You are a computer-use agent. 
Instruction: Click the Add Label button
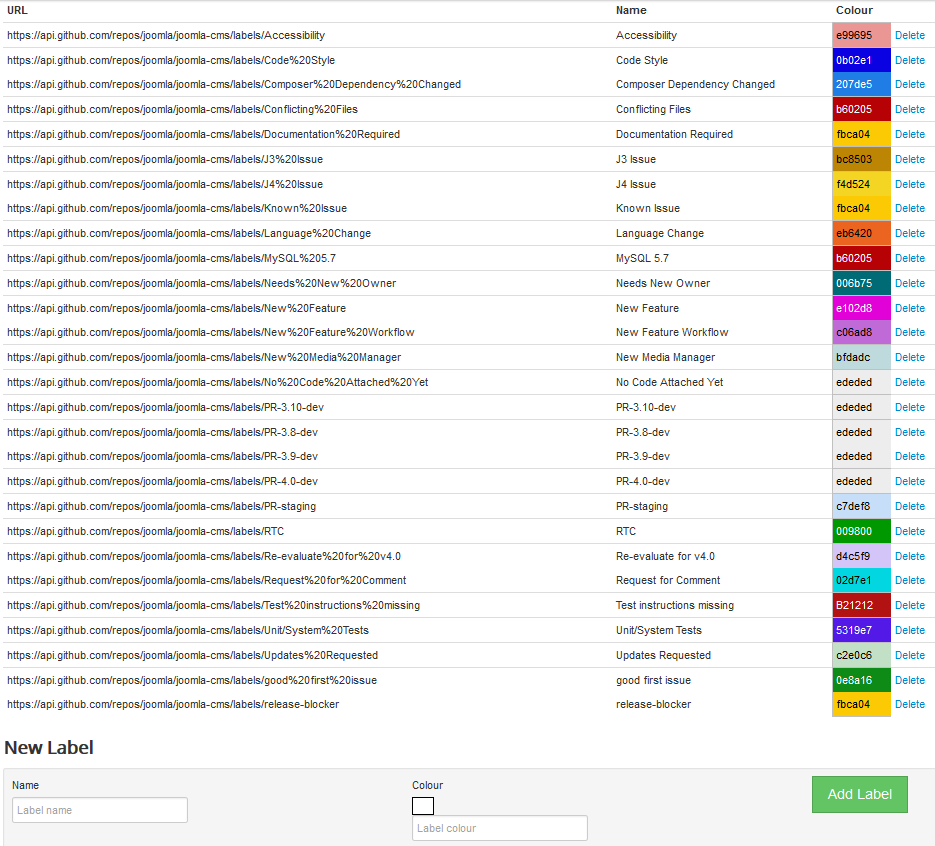tap(859, 794)
